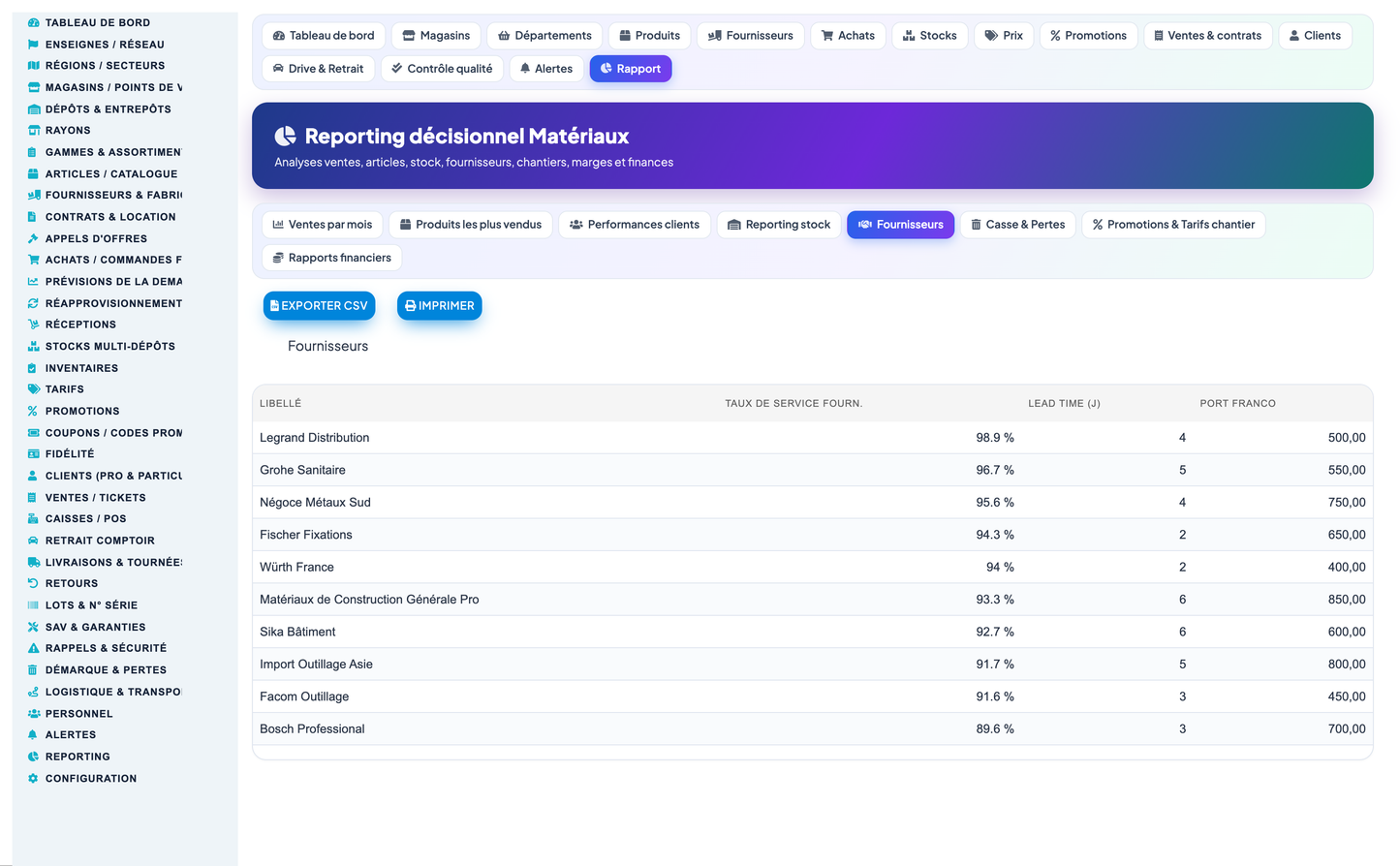Click the Tarifs tags icon in sidebar
This screenshot has height=866, width=1400.
pyautogui.click(x=33, y=389)
